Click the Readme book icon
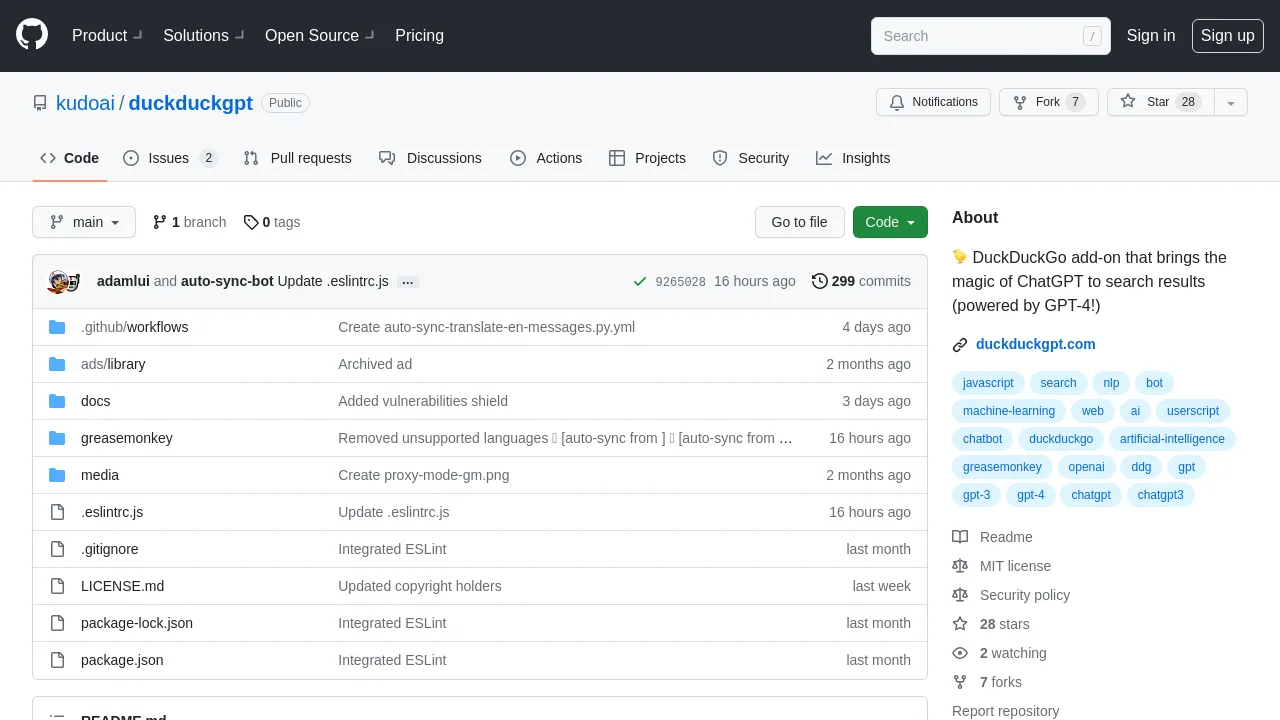The height and width of the screenshot is (720, 1280). pyautogui.click(x=960, y=537)
